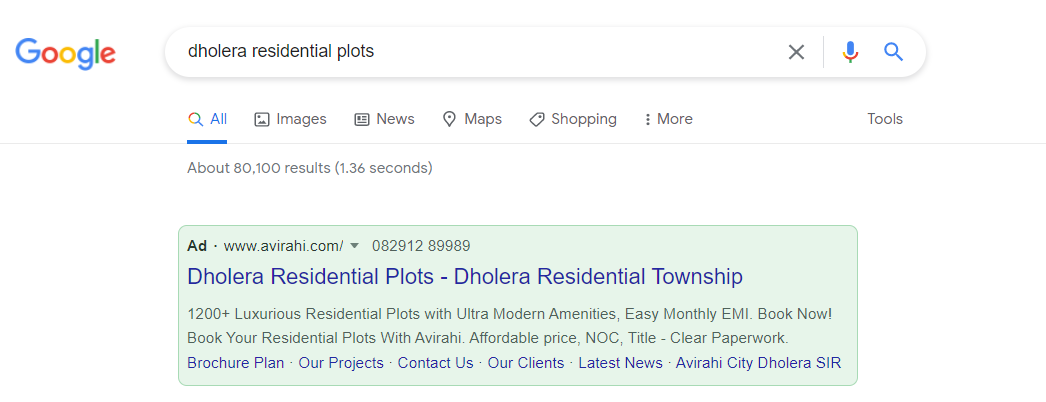
Task: Open Dholera Residential Plots ad headline
Action: [465, 276]
